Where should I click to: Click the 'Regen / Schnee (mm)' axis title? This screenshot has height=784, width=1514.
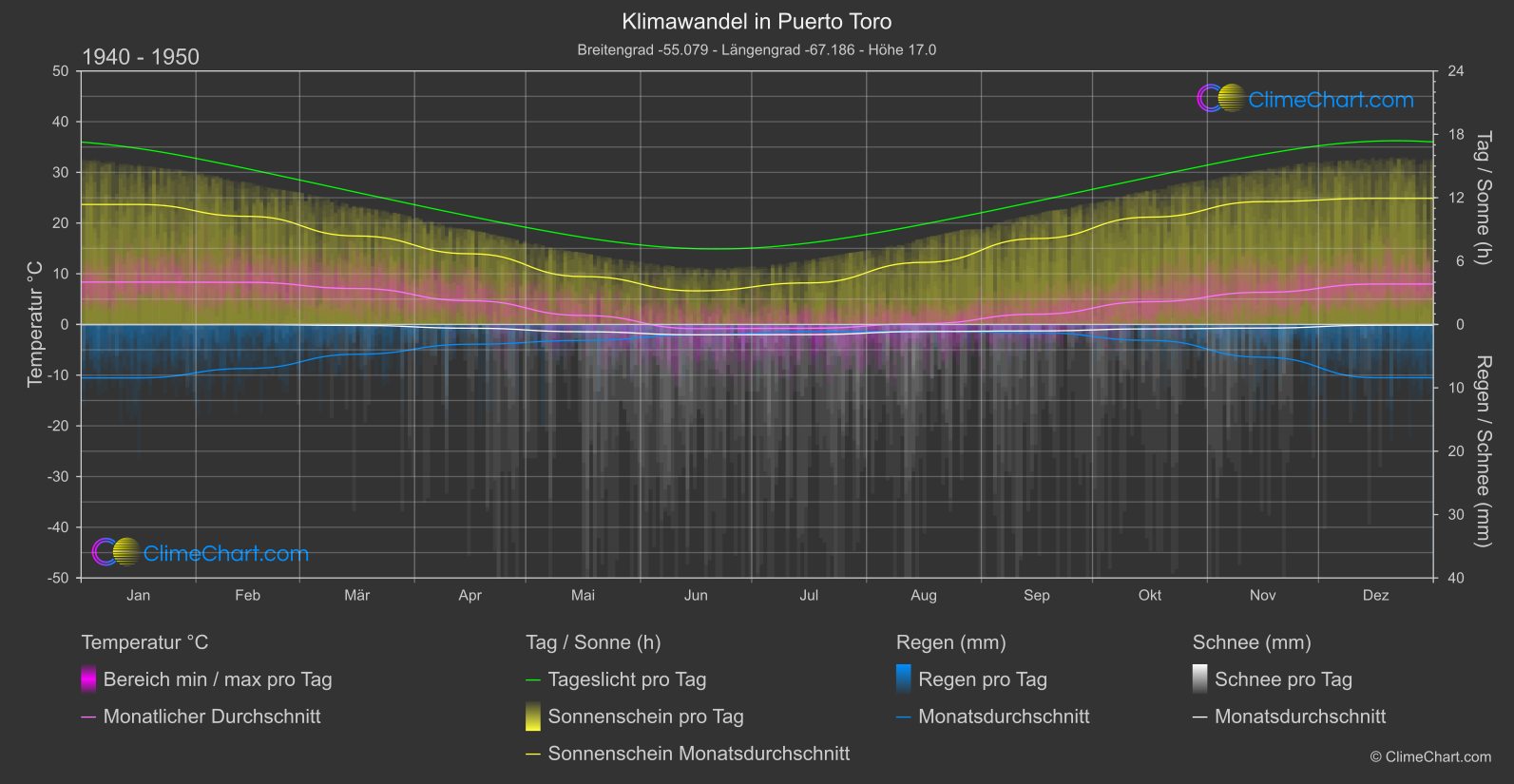(x=1483, y=451)
